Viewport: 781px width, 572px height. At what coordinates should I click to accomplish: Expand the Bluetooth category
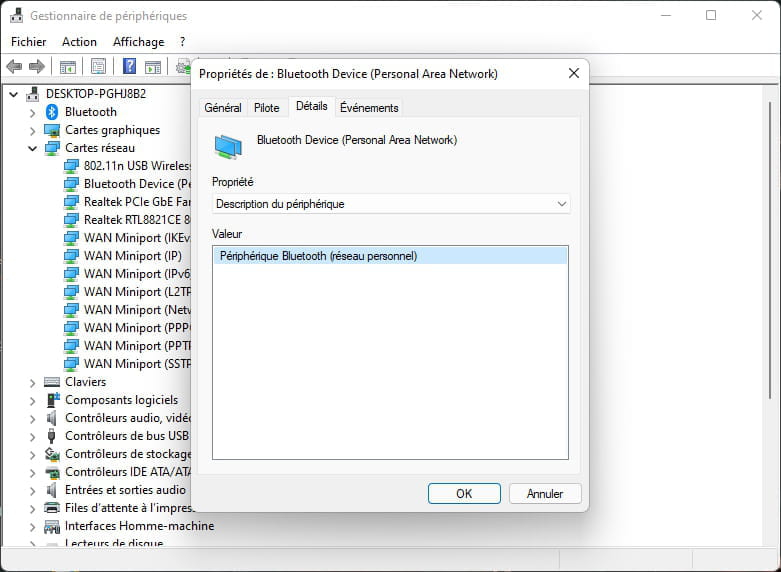(x=32, y=113)
